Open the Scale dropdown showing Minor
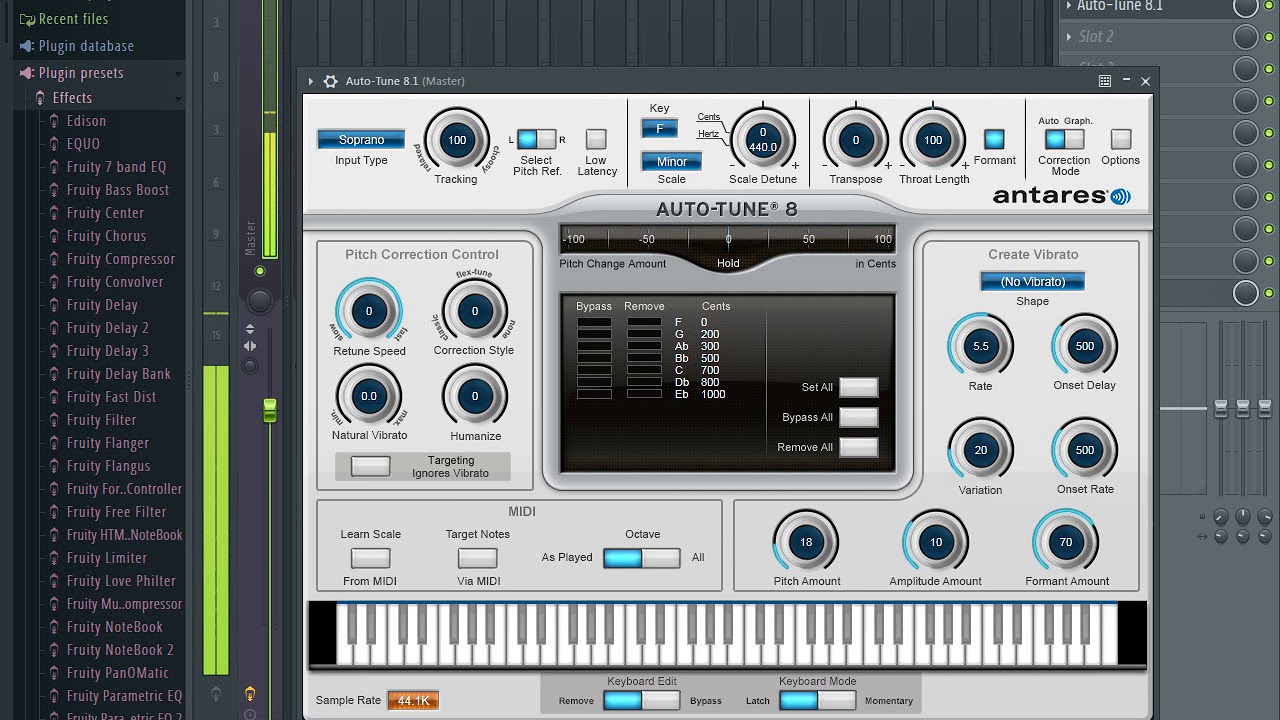1280x720 pixels. tap(671, 161)
